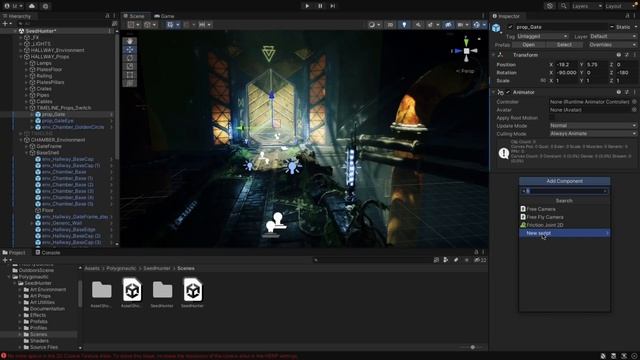Open Unity cloud services via cloud icon
Image resolution: width=640 pixels, height=360 pixels.
pos(32,6)
